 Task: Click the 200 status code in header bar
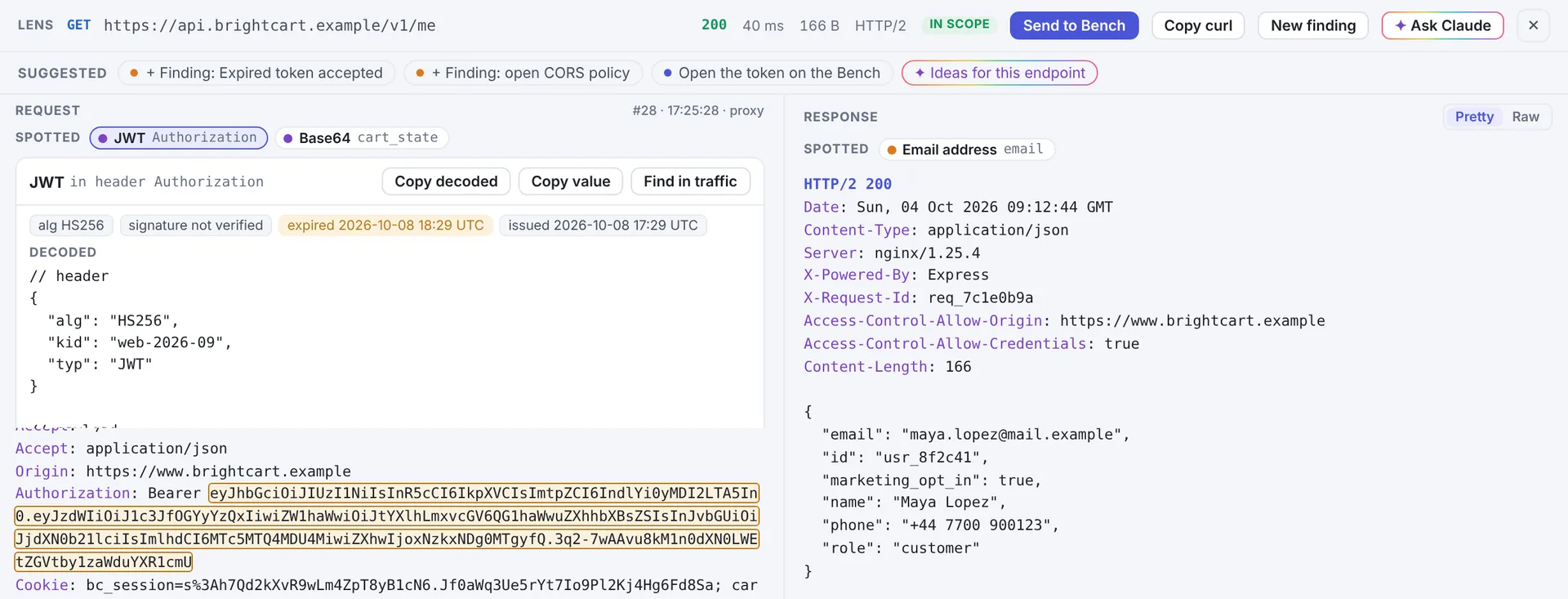714,25
